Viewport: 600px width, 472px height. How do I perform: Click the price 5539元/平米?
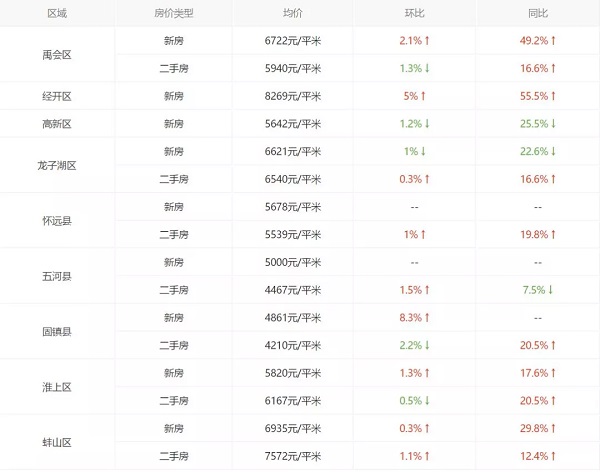(x=293, y=235)
